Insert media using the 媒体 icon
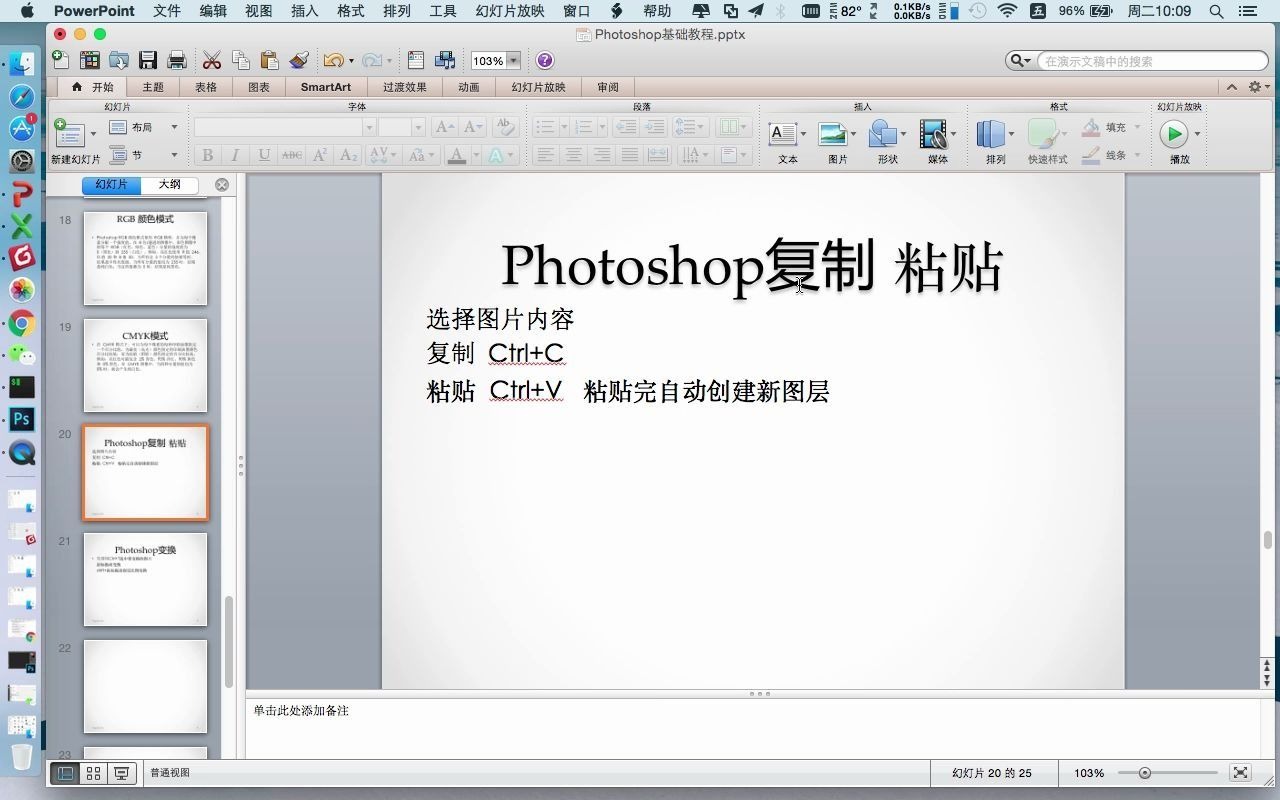Image resolution: width=1280 pixels, height=800 pixels. 933,133
